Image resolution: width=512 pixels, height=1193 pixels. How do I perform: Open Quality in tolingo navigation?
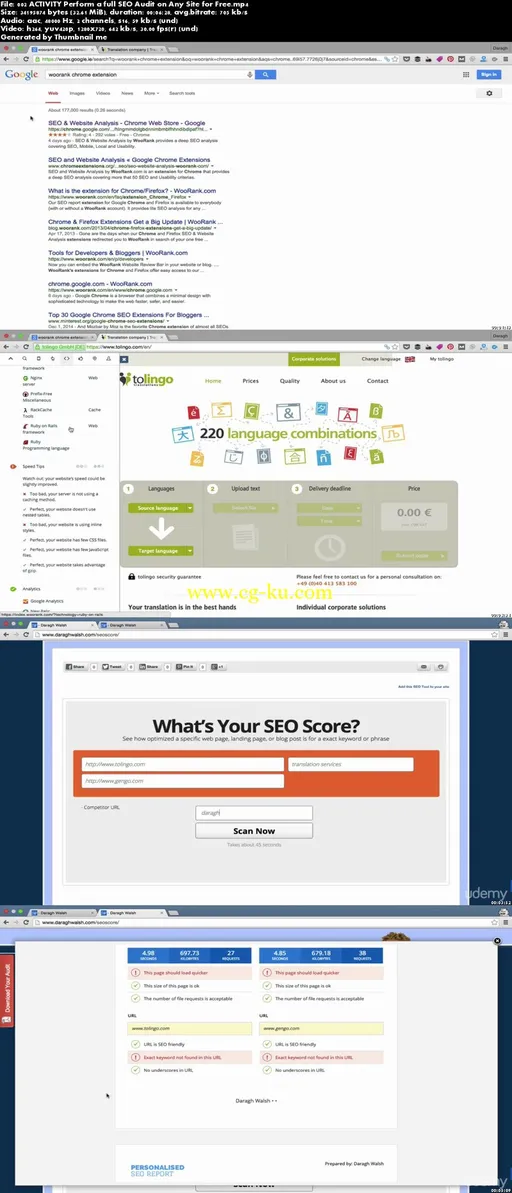coord(289,380)
